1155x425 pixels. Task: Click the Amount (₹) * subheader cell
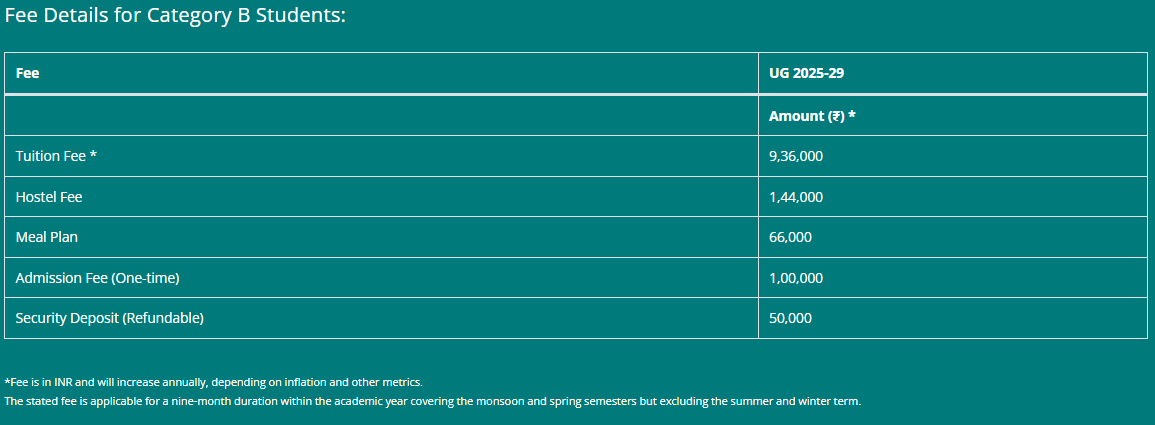click(x=812, y=116)
